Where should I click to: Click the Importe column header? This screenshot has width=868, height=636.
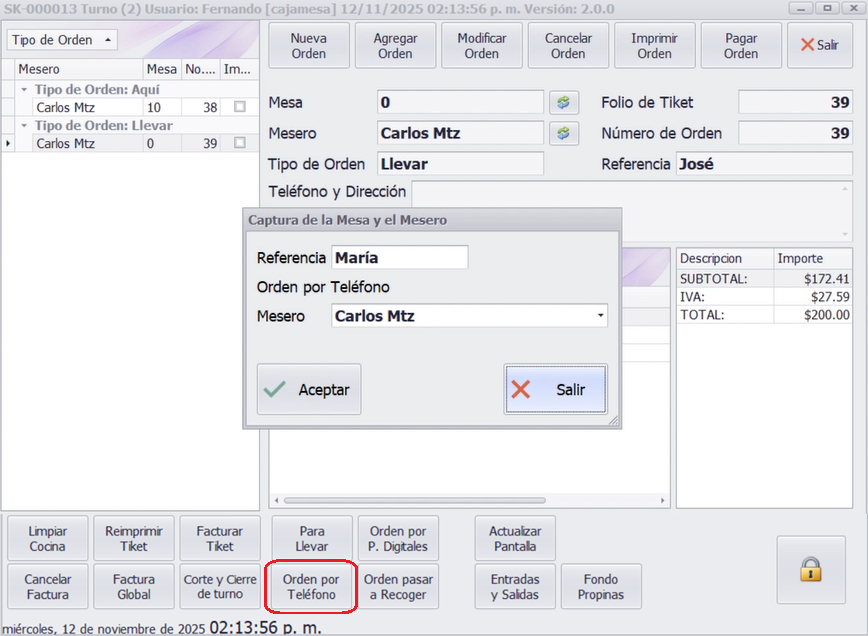[x=811, y=259]
